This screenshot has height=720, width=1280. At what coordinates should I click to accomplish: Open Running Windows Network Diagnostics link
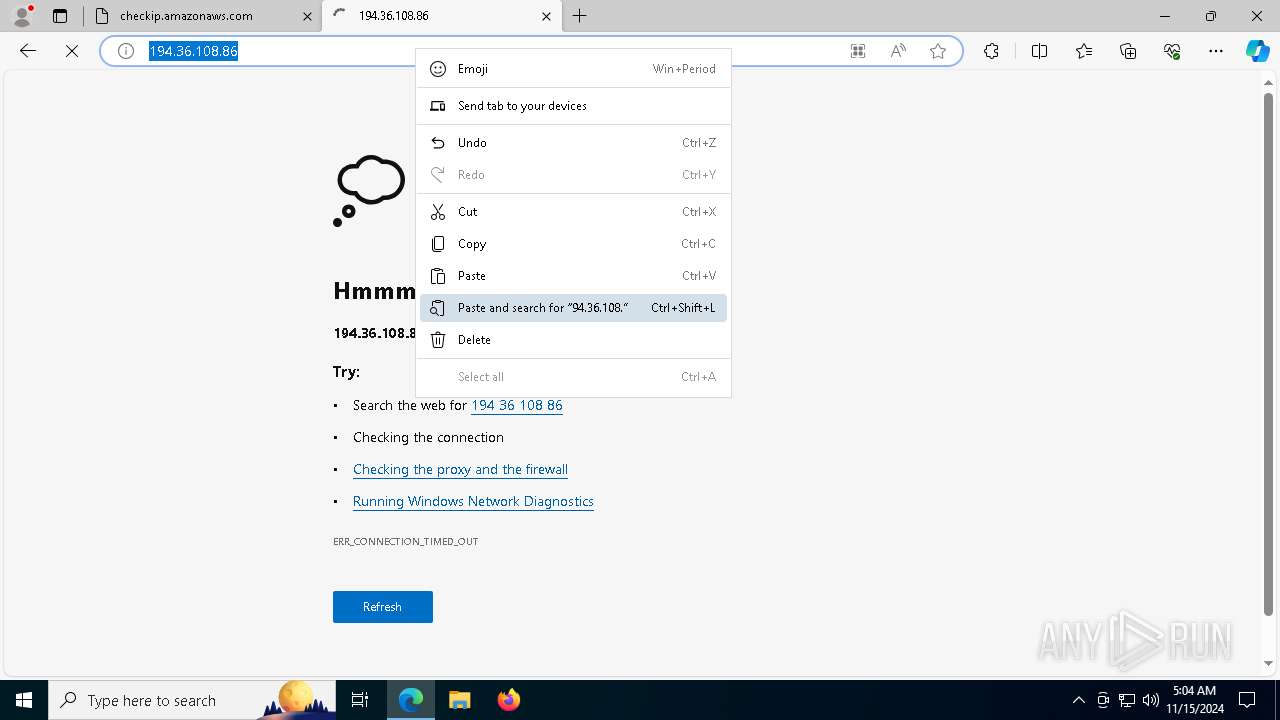tap(473, 501)
